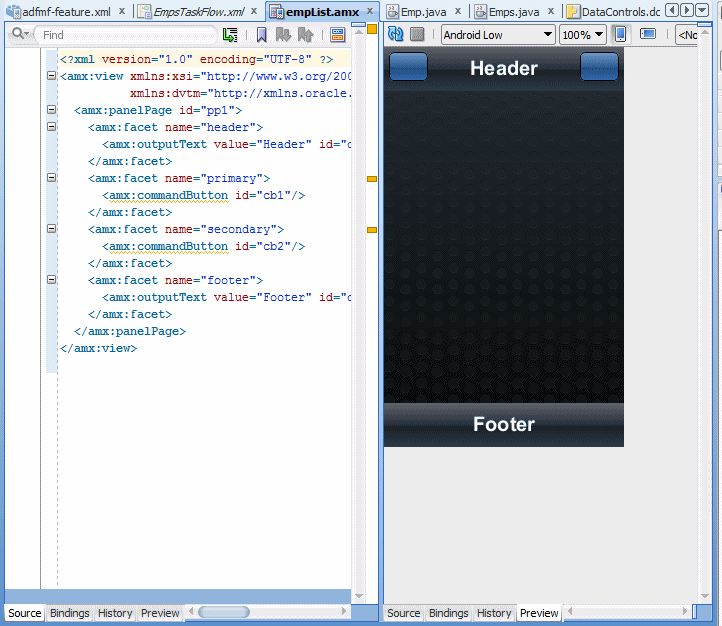Collapse the footer facet fold
The height and width of the screenshot is (626, 722).
pos(52,280)
